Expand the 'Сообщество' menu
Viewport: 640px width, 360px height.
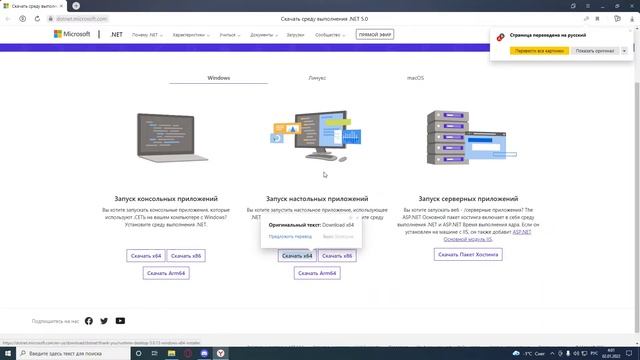point(330,35)
